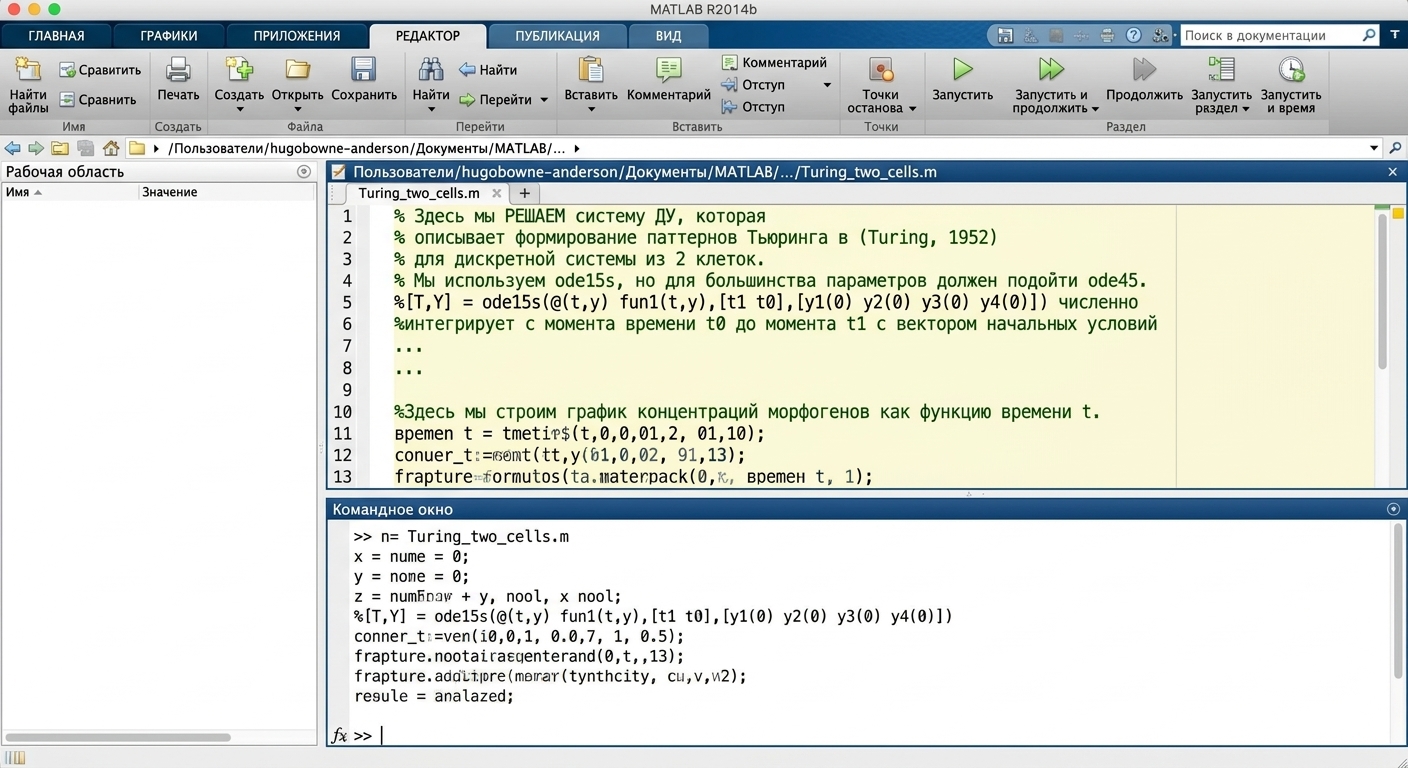Open the dropdown arrow beside Перейти
The height and width of the screenshot is (768, 1408).
coord(544,100)
